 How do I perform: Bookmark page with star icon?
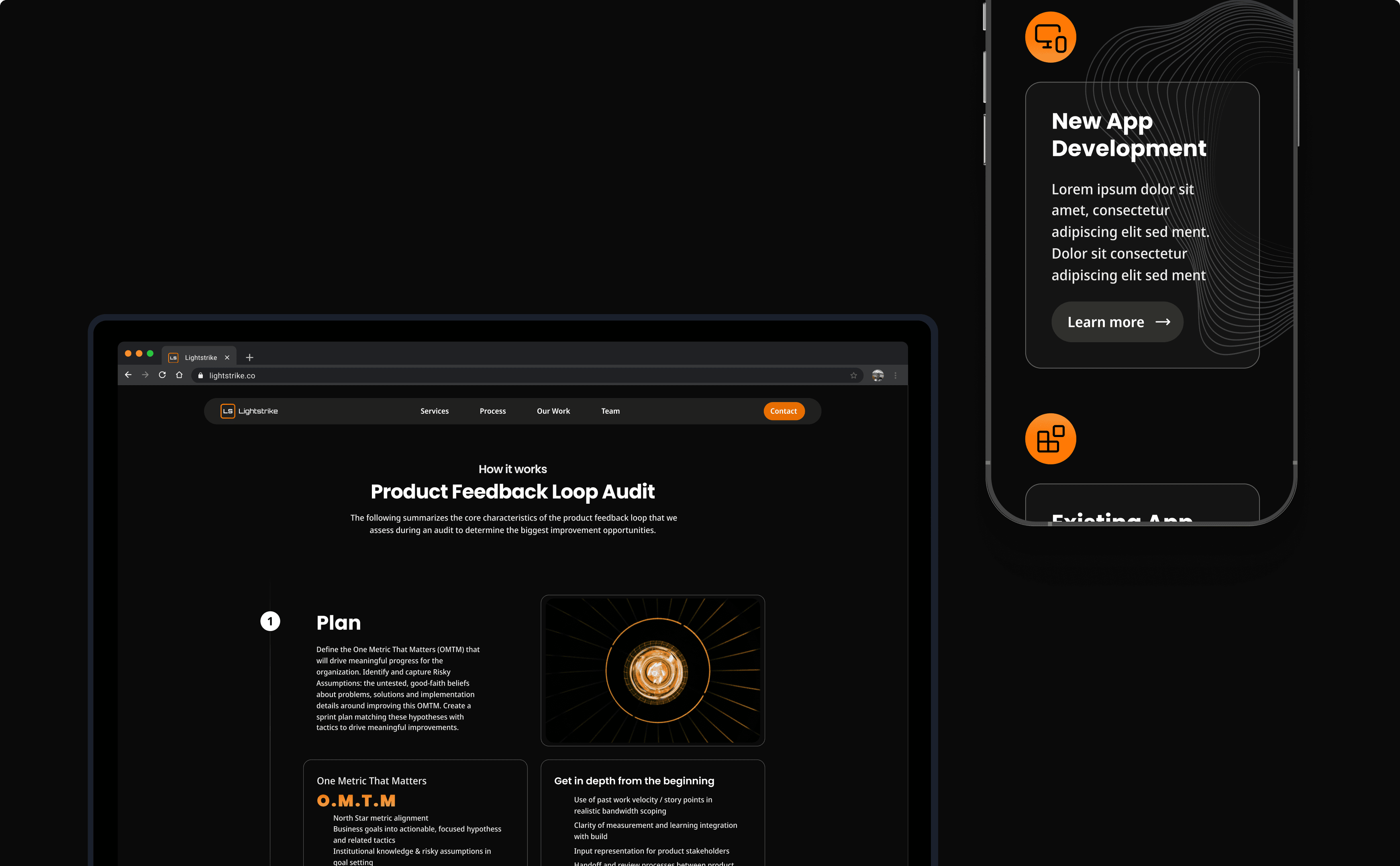853,376
